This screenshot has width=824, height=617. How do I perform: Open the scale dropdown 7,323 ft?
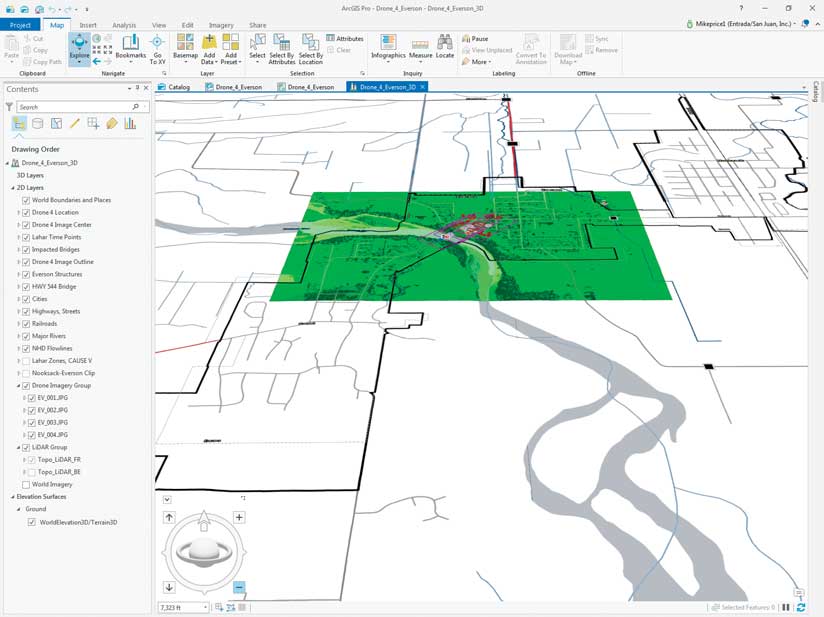pyautogui.click(x=205, y=608)
